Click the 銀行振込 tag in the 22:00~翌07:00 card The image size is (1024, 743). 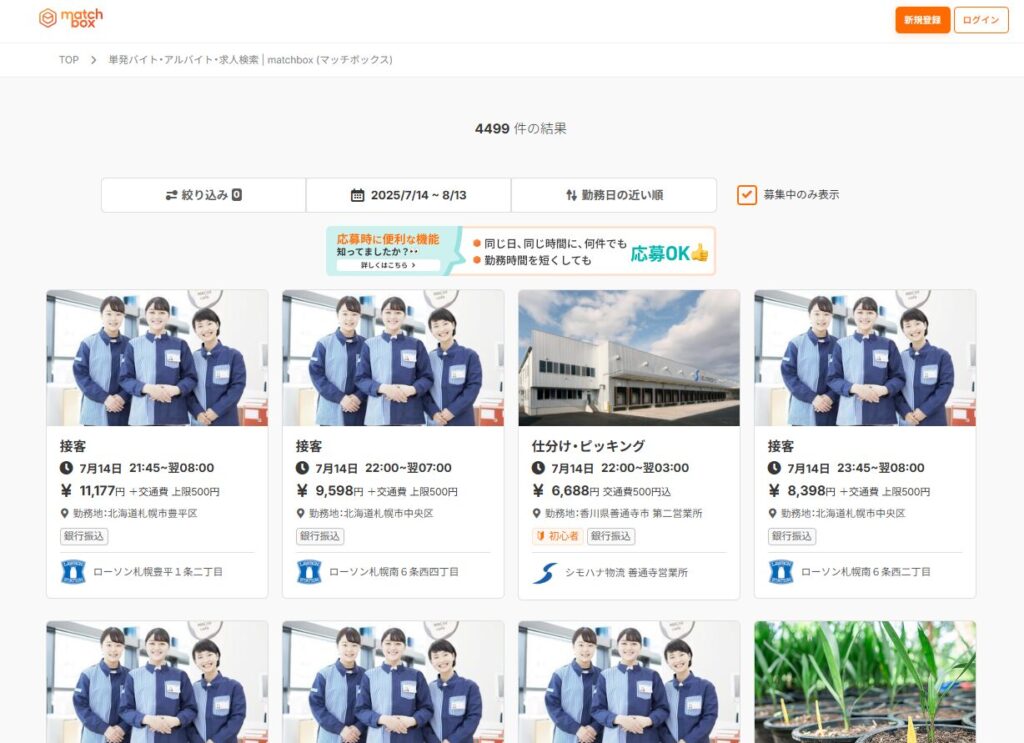[x=320, y=537]
